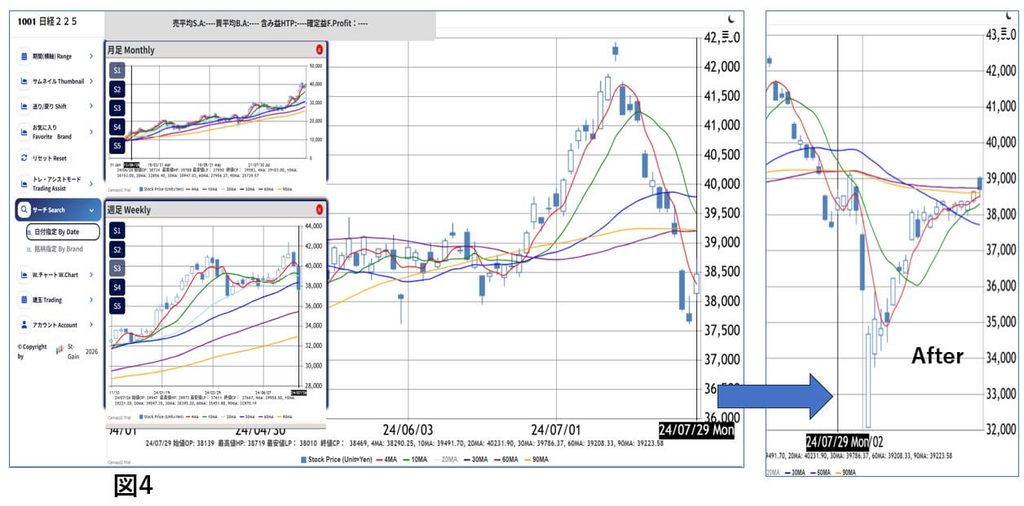
Task: Expand the Thumbnail submenu chevron
Action: (91, 81)
